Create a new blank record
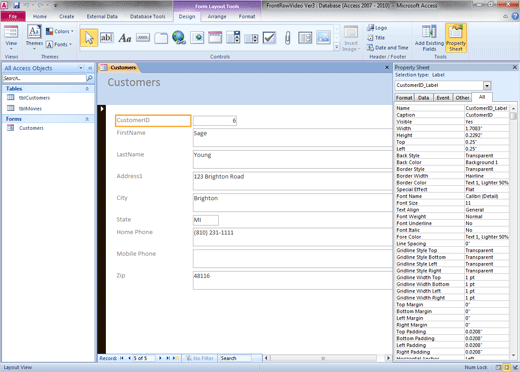Screen dimensions: 520x372 [175, 358]
